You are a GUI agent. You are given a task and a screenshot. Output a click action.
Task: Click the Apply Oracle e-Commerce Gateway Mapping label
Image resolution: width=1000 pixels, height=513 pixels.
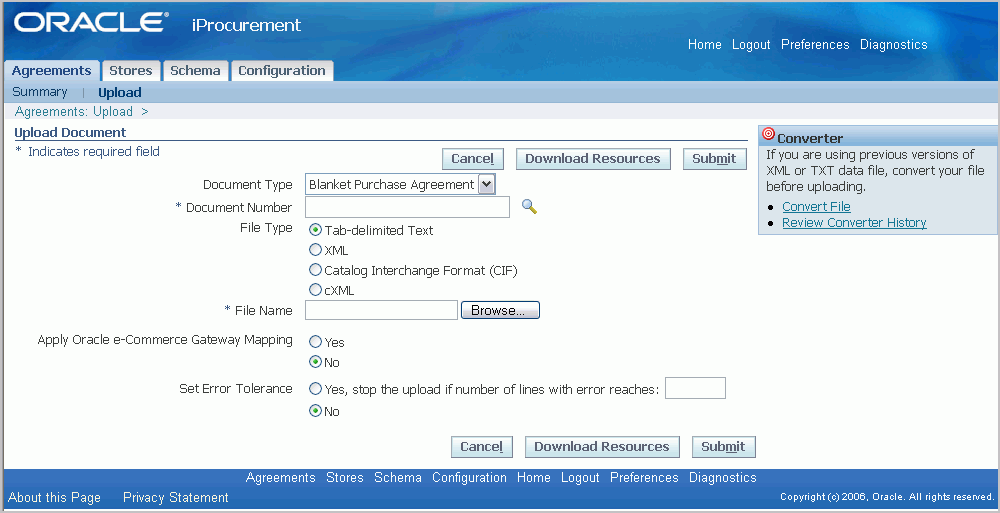[x=165, y=339]
